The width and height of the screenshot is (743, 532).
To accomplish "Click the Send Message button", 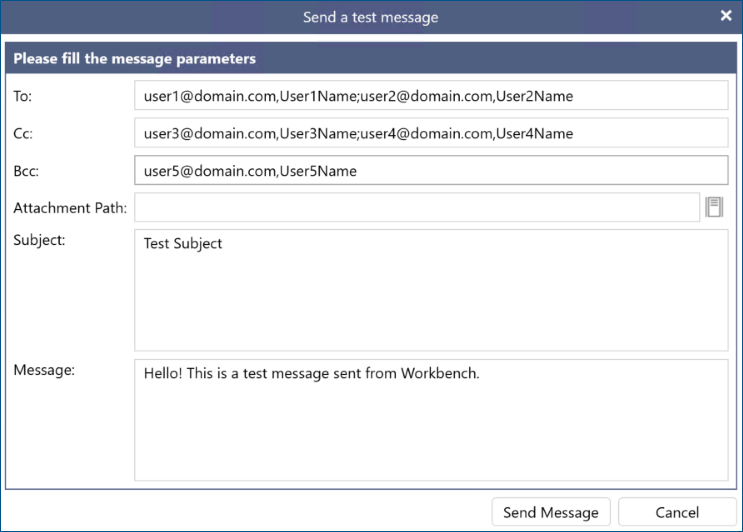I will coord(550,512).
